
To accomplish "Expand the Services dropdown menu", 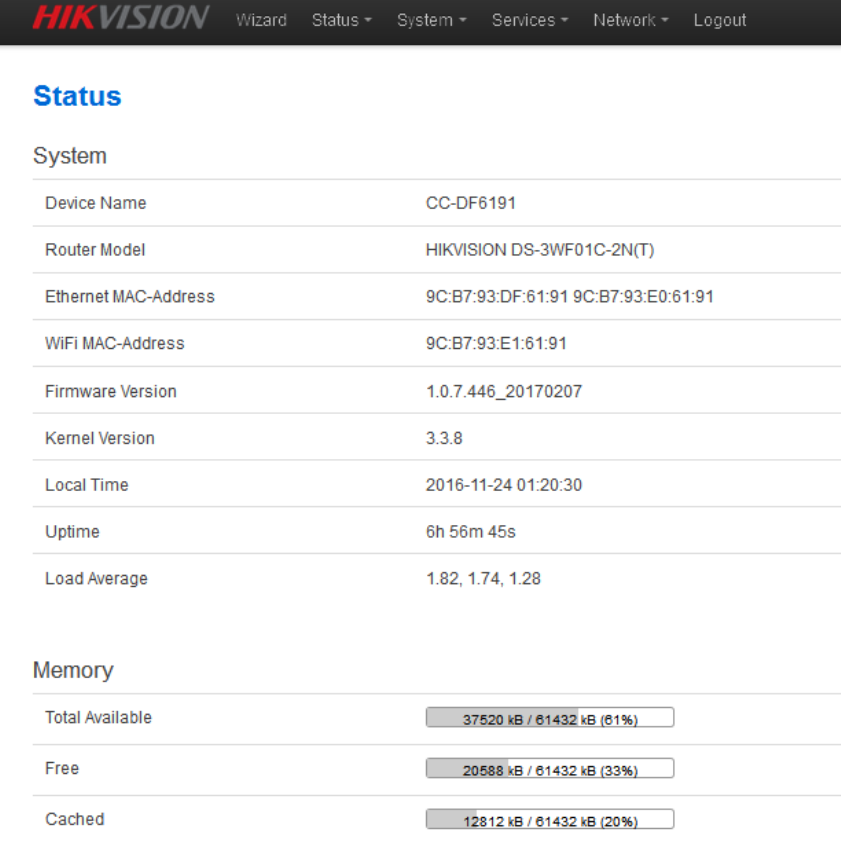I will pos(529,20).
